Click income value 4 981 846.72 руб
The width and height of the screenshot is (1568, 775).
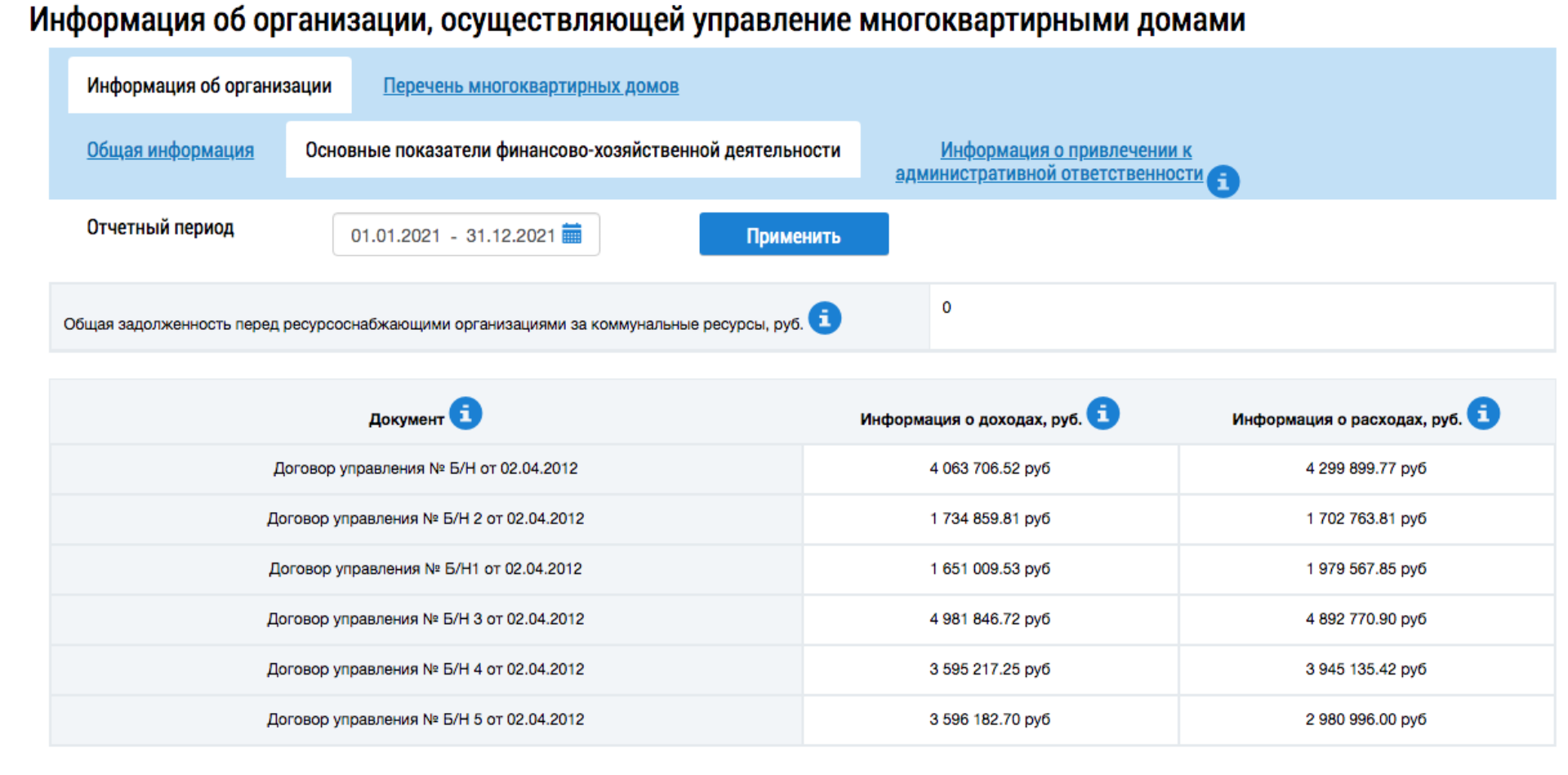[990, 619]
